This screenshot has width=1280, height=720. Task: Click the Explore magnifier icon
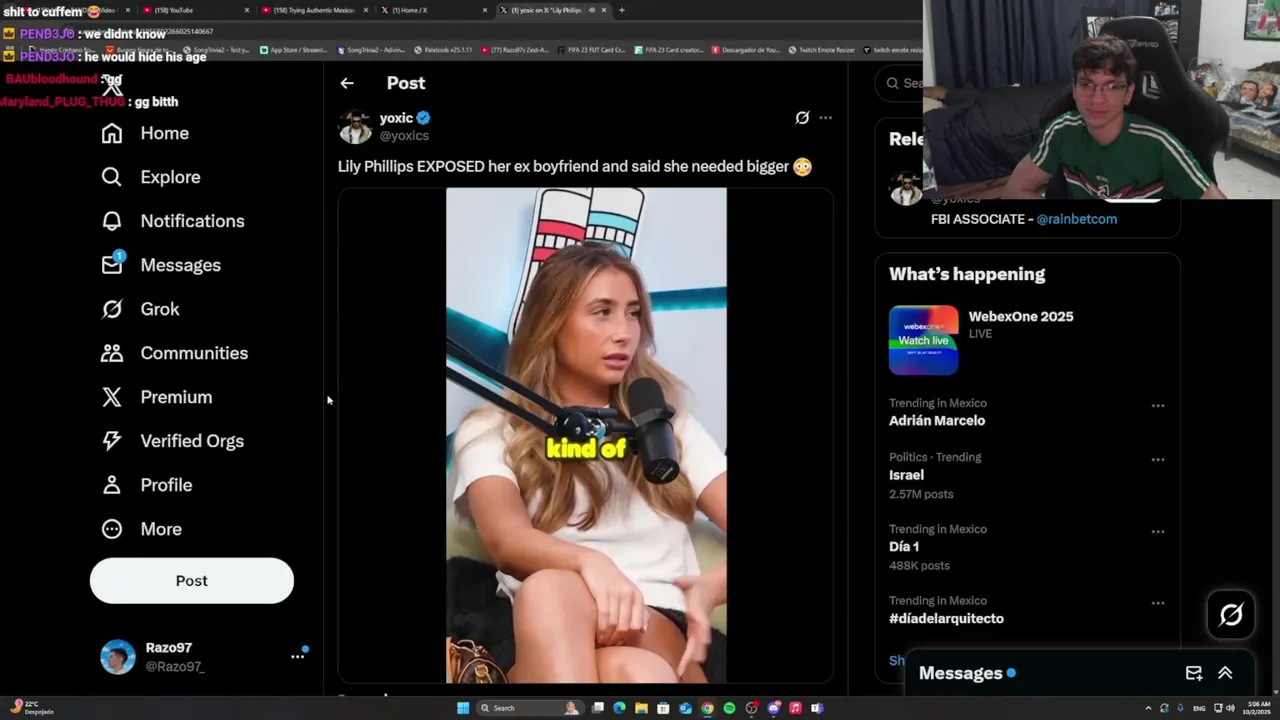(x=112, y=177)
